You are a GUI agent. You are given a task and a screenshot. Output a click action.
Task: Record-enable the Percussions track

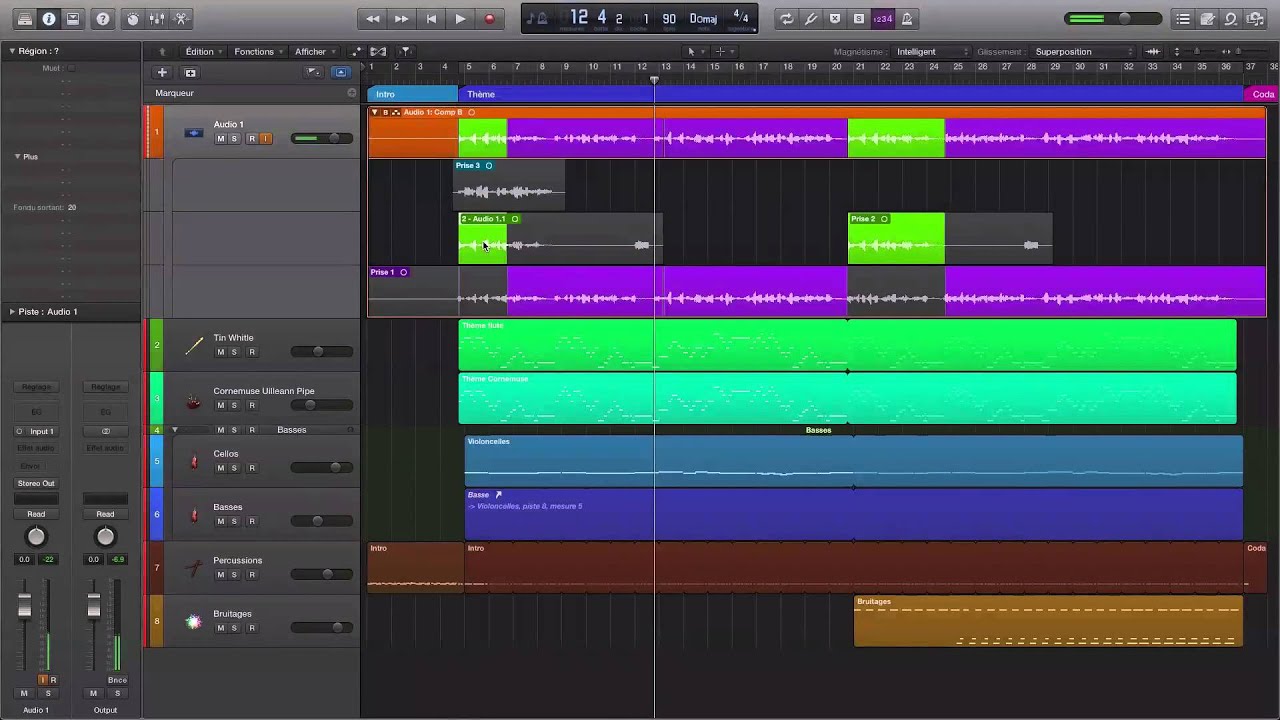click(x=252, y=575)
